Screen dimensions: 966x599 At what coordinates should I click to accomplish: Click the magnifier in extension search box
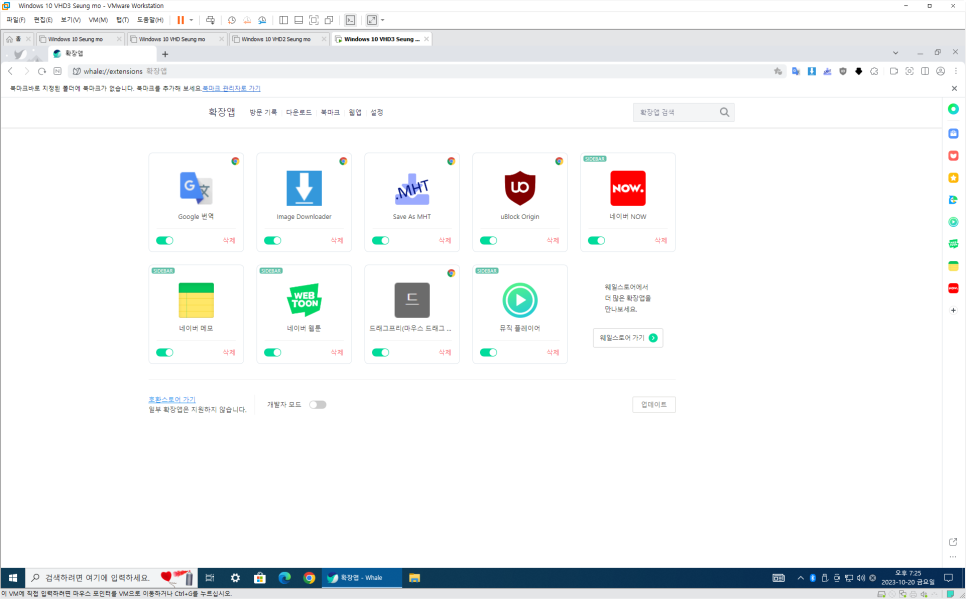724,112
